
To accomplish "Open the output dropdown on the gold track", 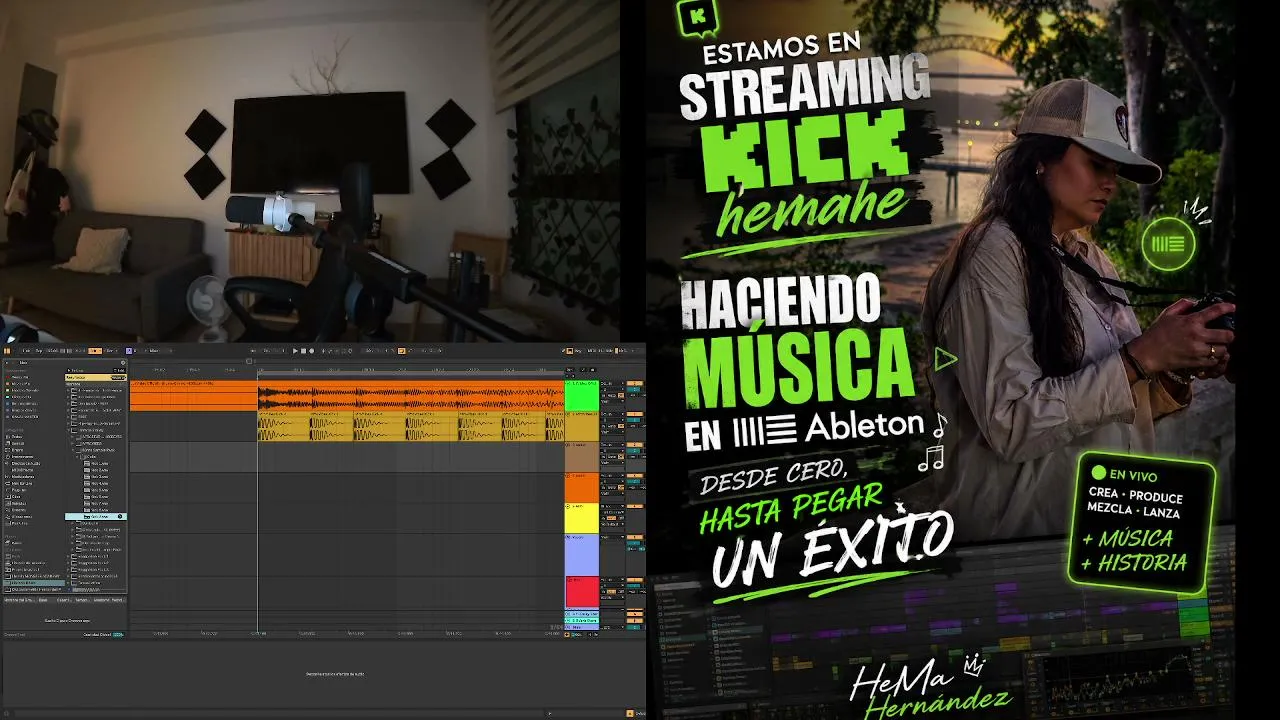I will 612,432.
